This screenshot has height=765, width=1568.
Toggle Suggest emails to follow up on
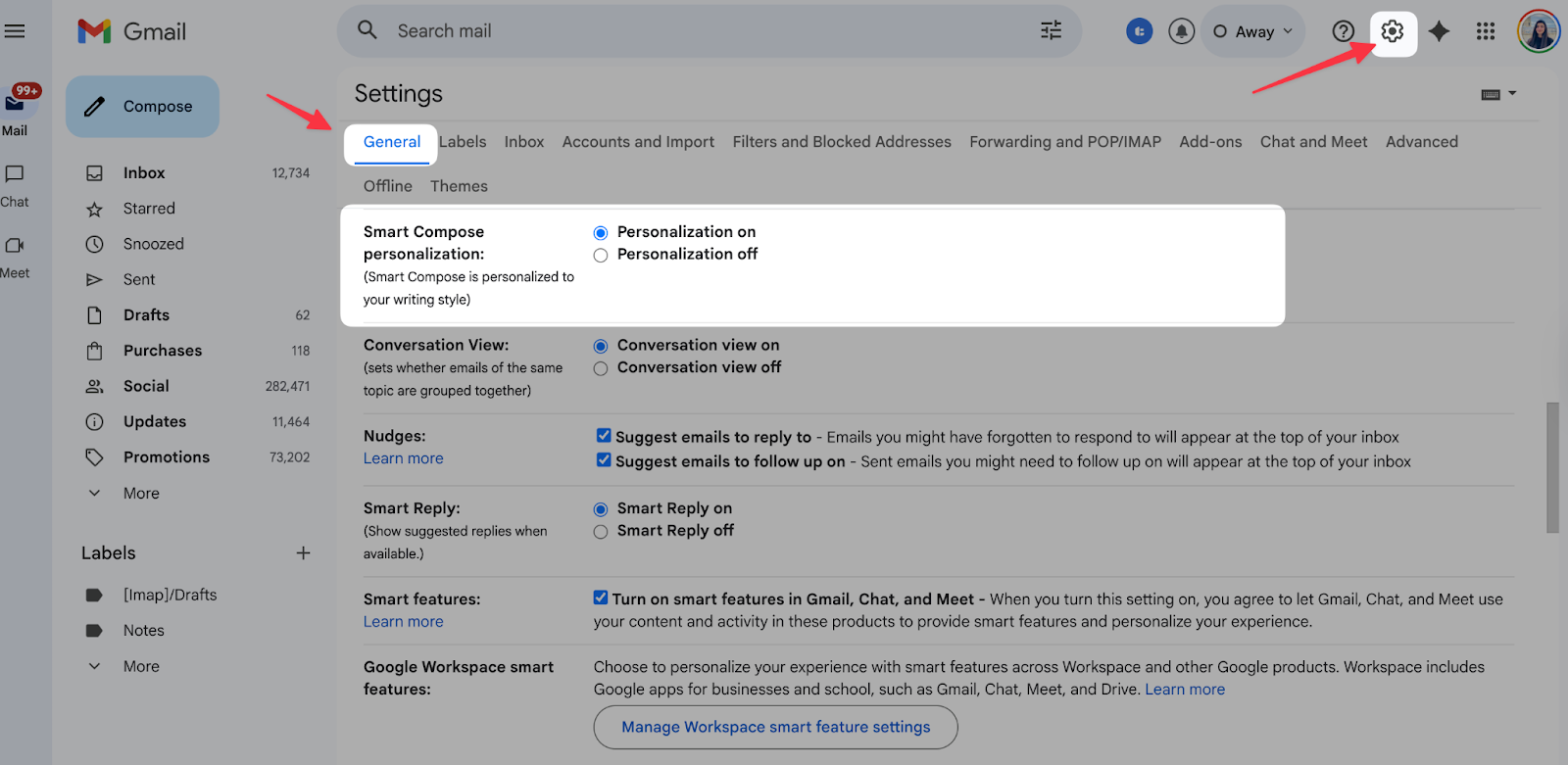(x=604, y=460)
